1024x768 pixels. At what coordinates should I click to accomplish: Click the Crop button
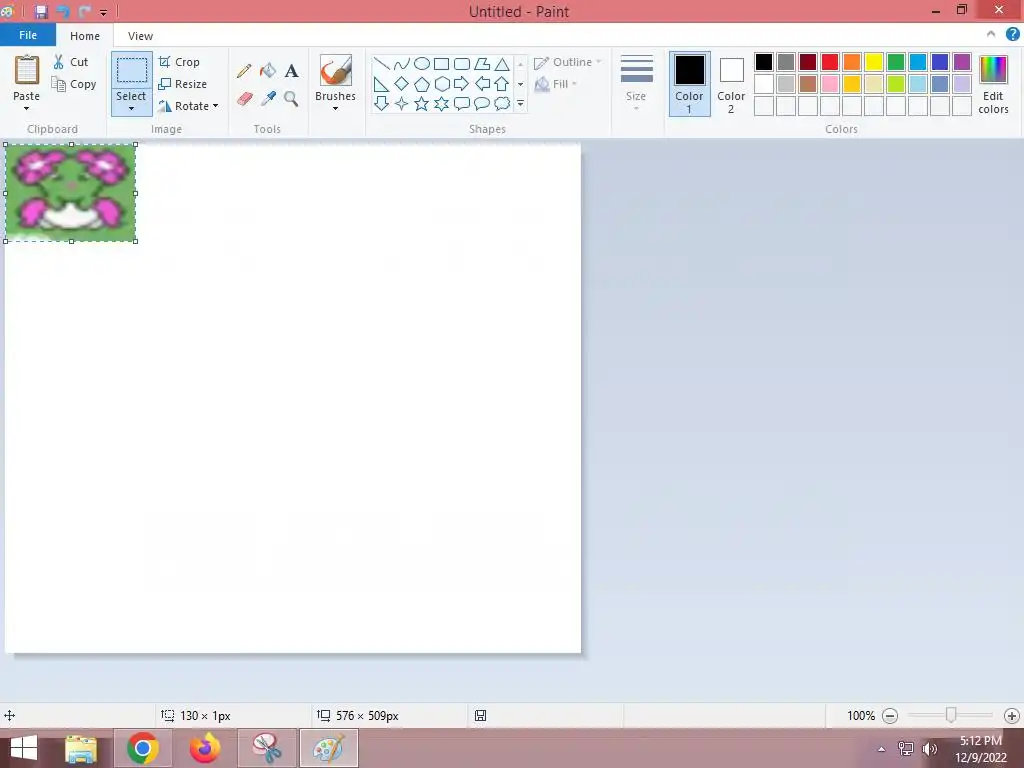pos(179,62)
